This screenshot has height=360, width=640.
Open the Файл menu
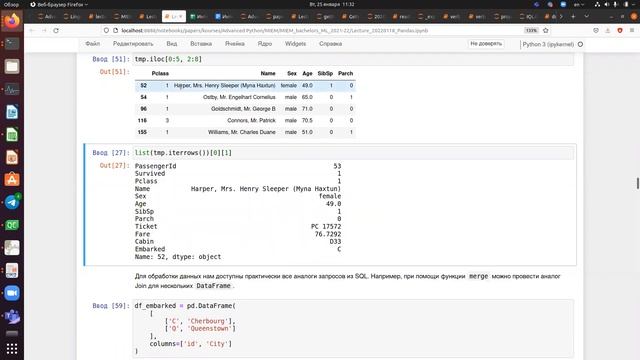[93, 44]
